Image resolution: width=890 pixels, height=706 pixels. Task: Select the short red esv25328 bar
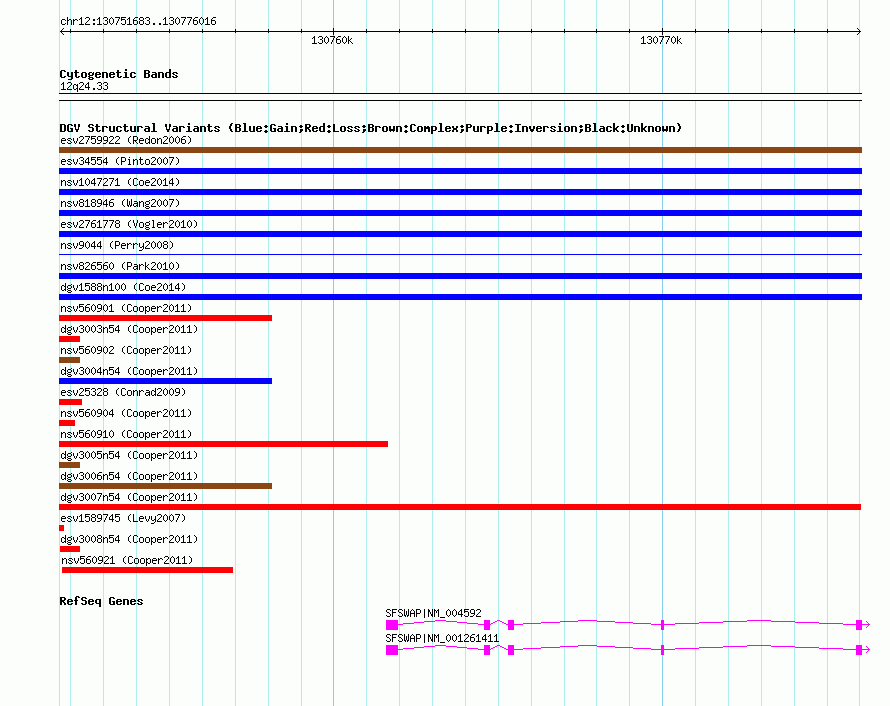70,402
